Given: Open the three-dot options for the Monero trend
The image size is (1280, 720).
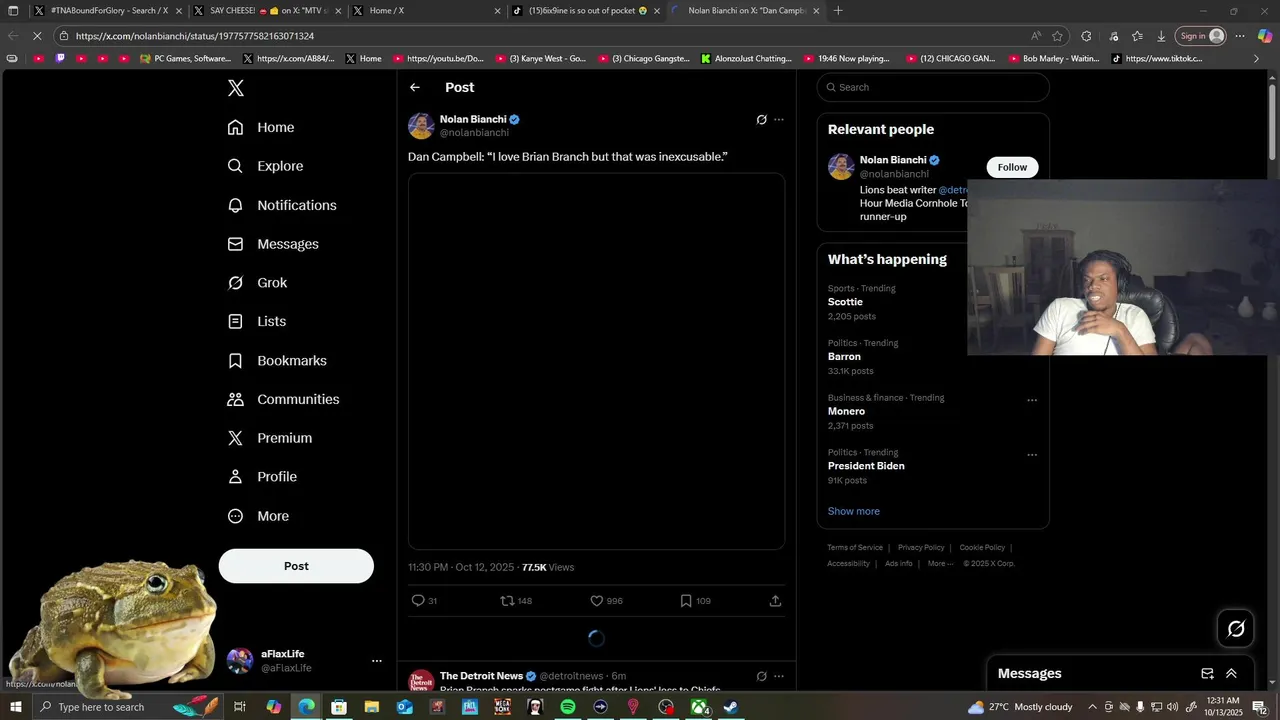Looking at the screenshot, I should click(x=1032, y=400).
